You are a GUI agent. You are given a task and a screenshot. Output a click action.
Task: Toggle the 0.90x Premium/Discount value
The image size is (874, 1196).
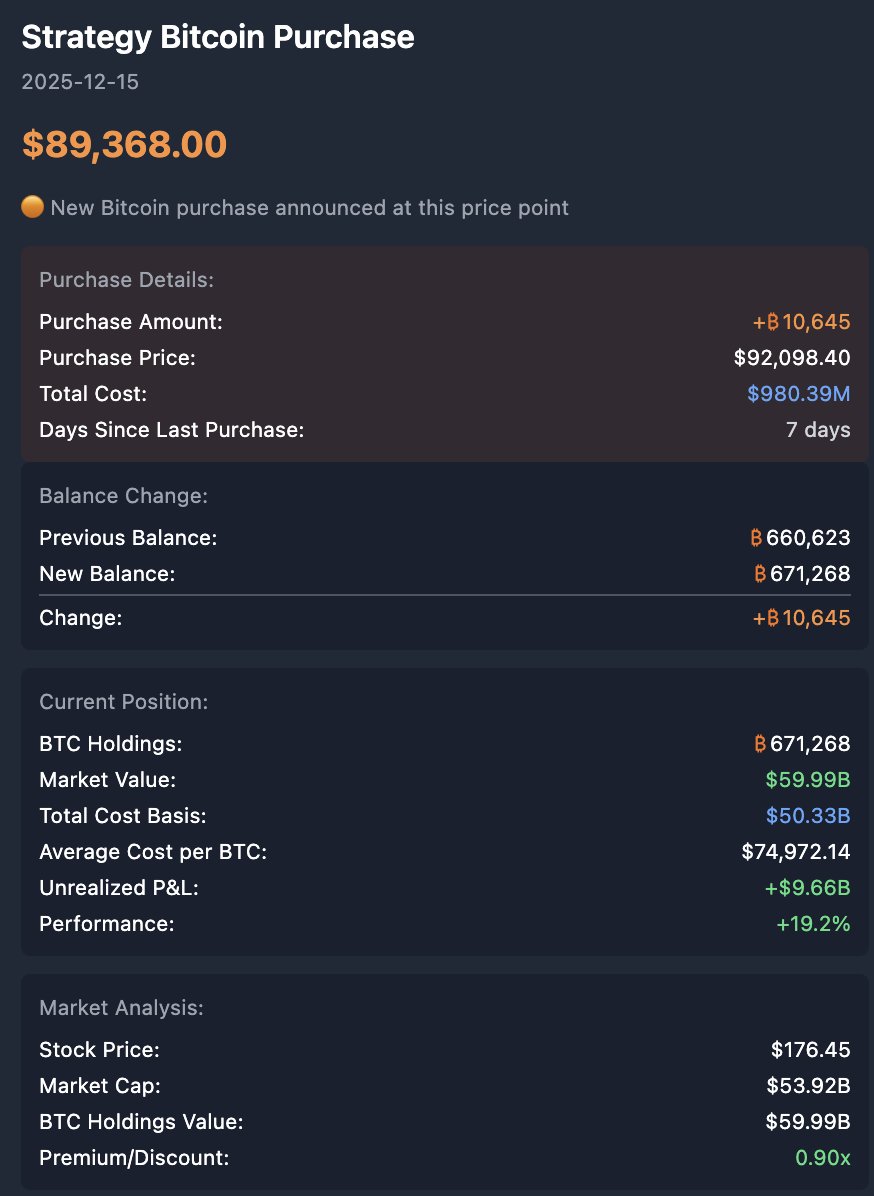point(822,1157)
